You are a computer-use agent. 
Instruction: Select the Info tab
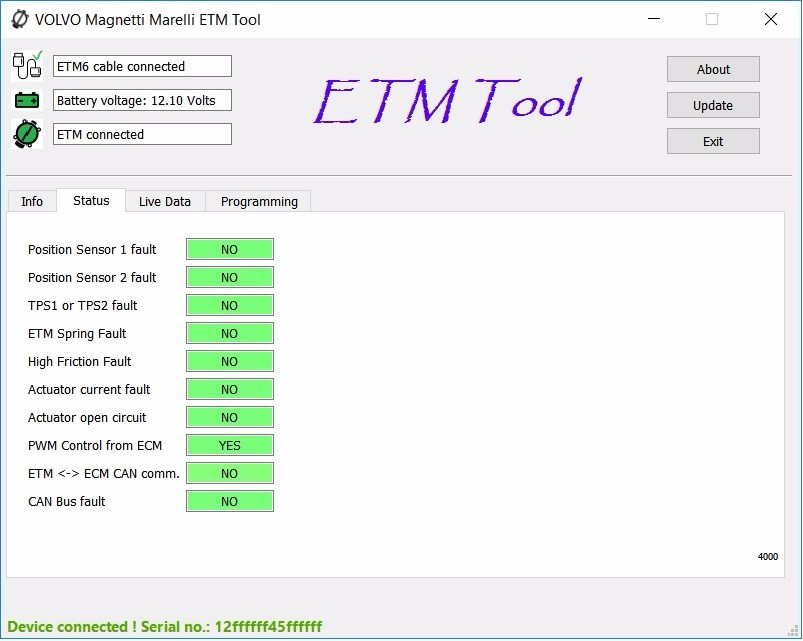pos(31,201)
